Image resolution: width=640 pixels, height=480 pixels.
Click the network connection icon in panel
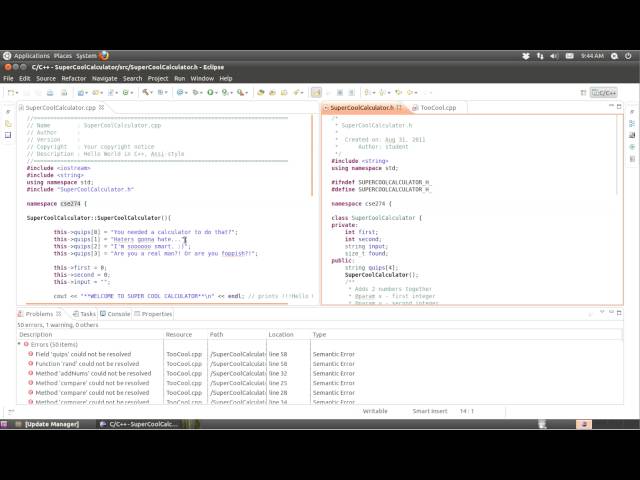[x=540, y=56]
